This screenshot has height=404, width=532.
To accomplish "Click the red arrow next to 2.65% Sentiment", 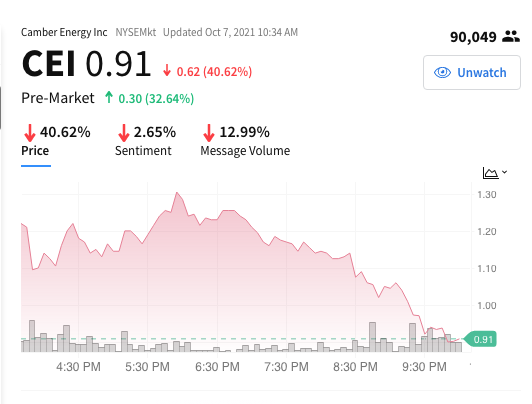I will coord(124,133).
